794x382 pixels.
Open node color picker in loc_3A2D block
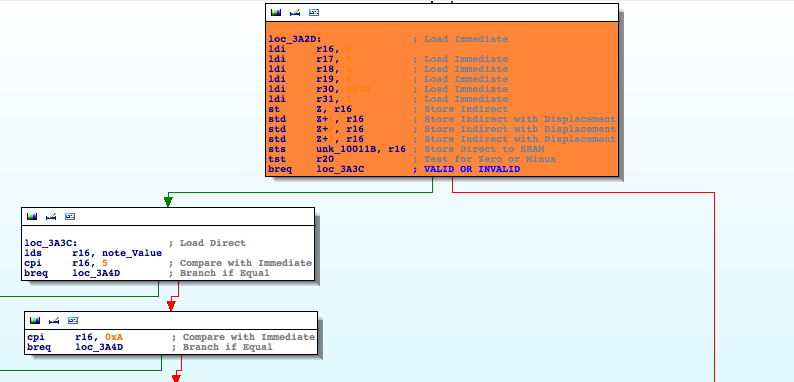276,13
